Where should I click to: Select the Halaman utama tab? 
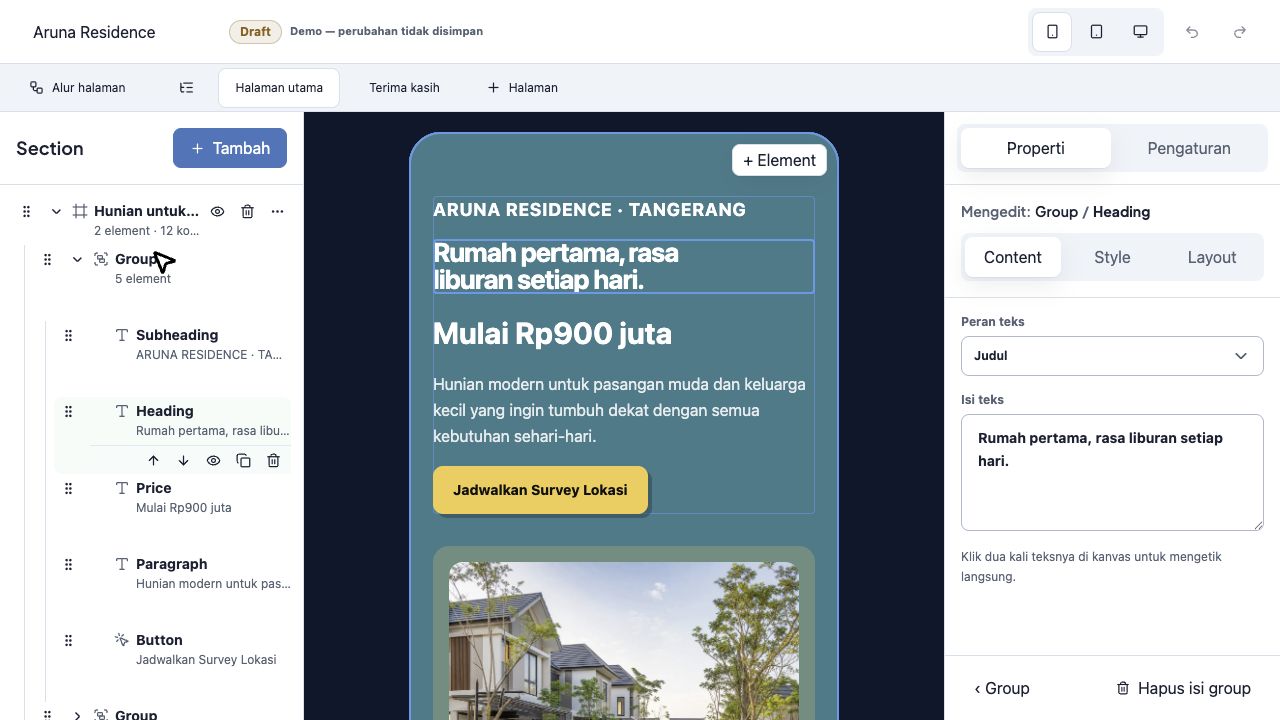tap(279, 88)
